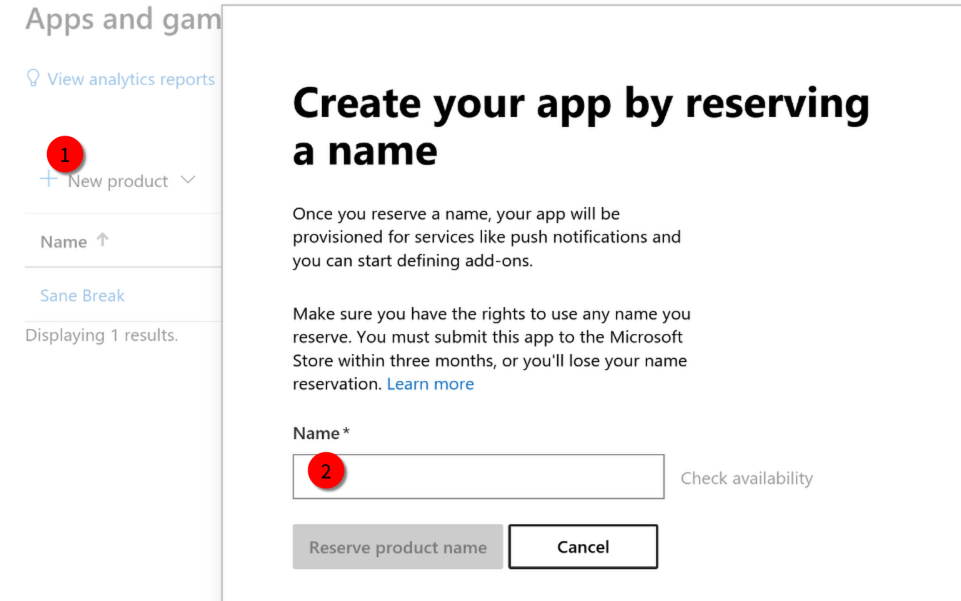Screen dimensions: 961x601
Task: Cancel the name reservation dialog
Action: tap(582, 547)
